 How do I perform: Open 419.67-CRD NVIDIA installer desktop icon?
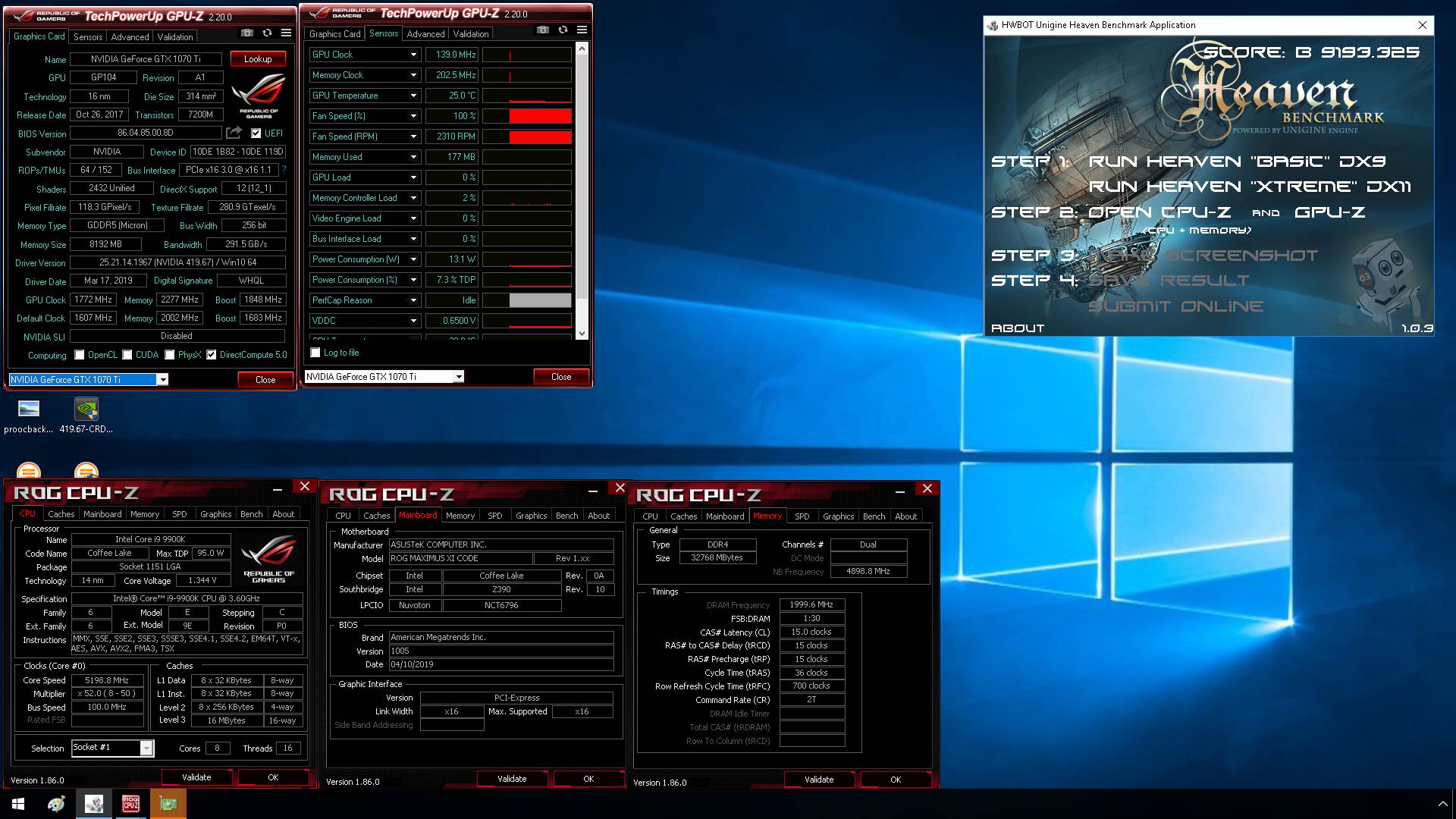click(86, 409)
